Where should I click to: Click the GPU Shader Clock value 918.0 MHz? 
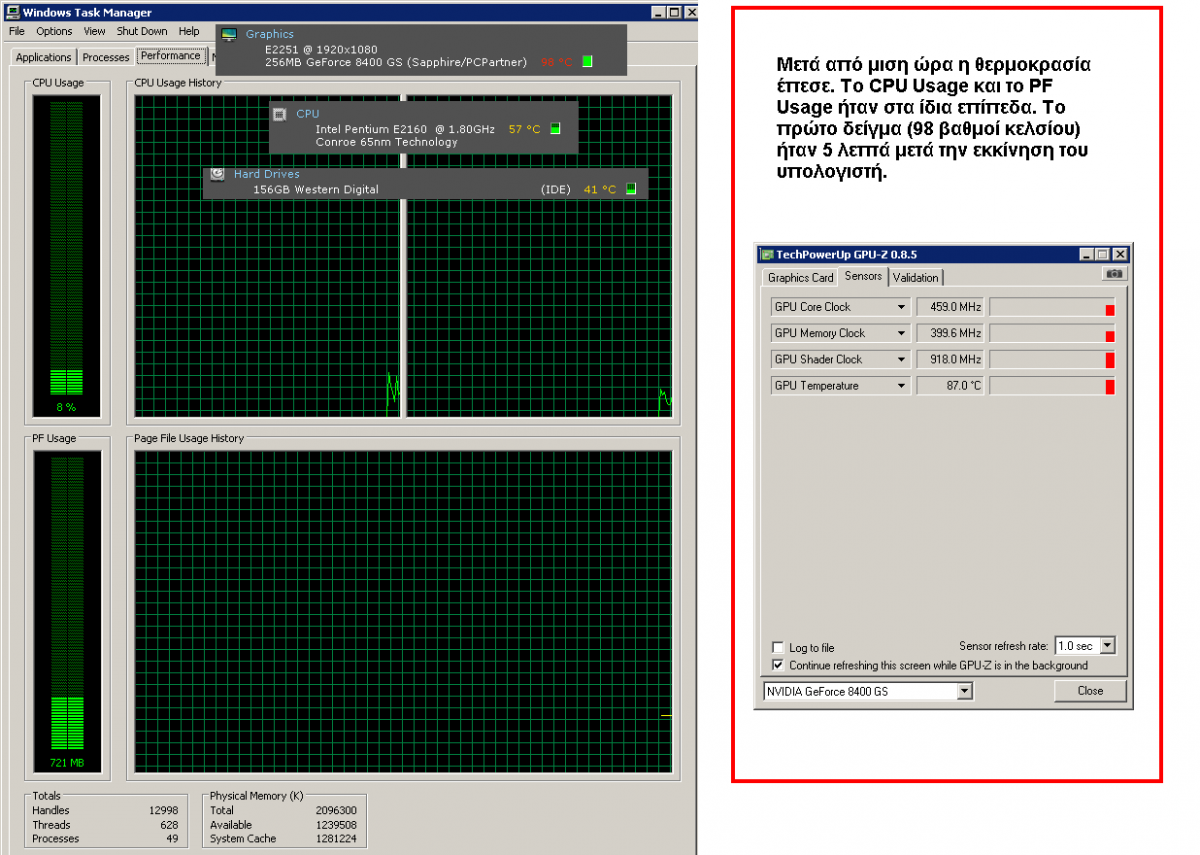(x=950, y=359)
